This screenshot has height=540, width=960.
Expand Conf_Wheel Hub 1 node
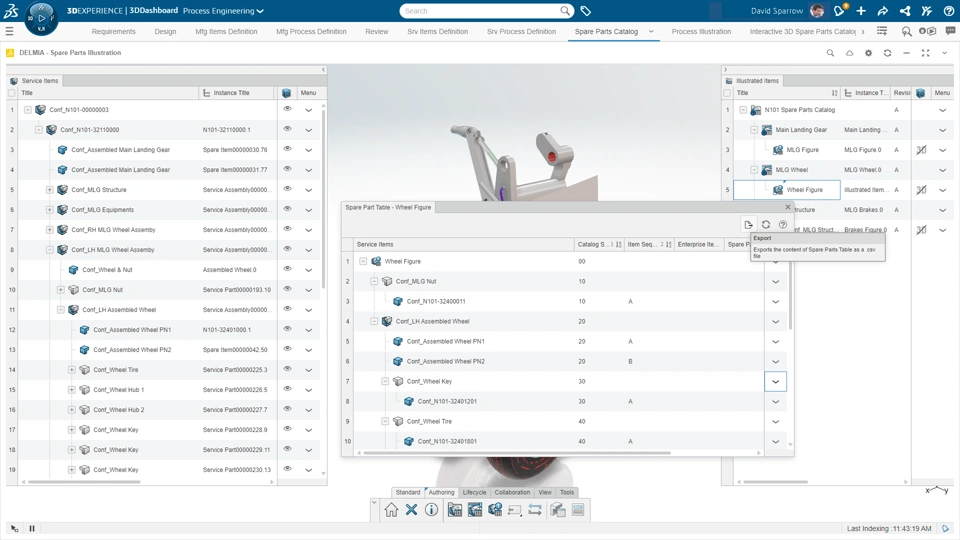tap(72, 389)
